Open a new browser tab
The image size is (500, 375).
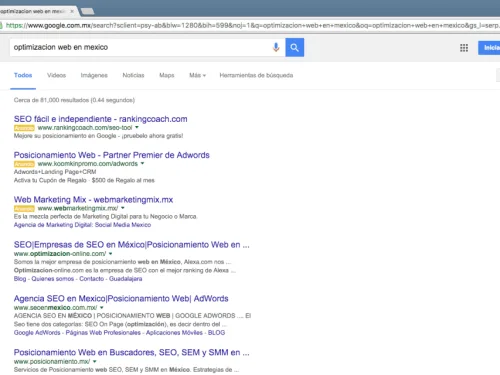pos(88,11)
